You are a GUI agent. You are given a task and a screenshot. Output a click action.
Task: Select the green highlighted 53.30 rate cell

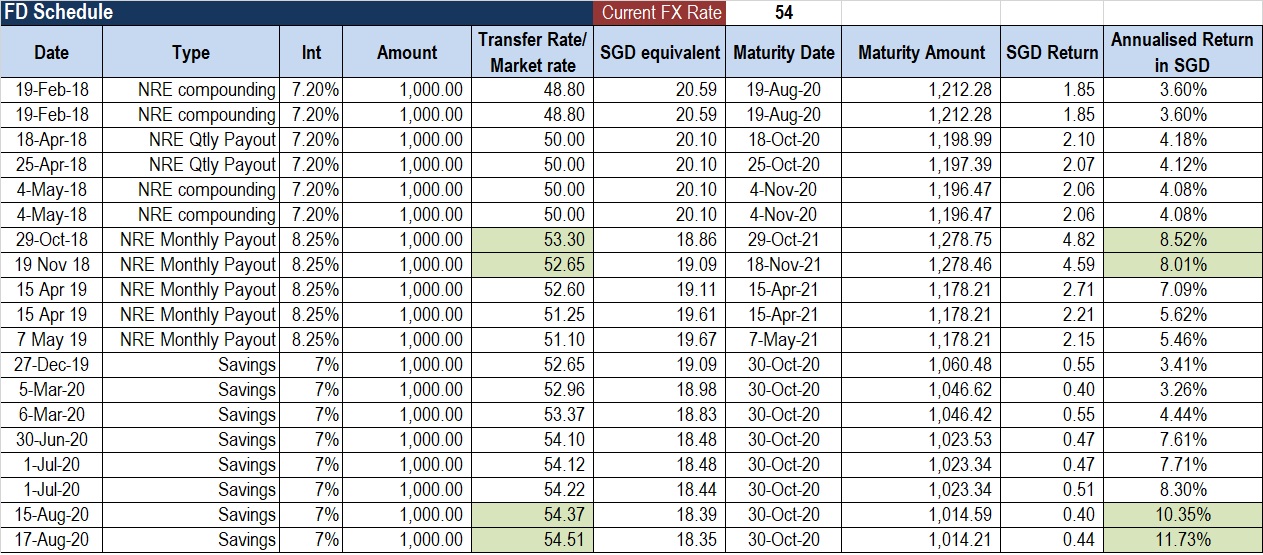(x=532, y=240)
